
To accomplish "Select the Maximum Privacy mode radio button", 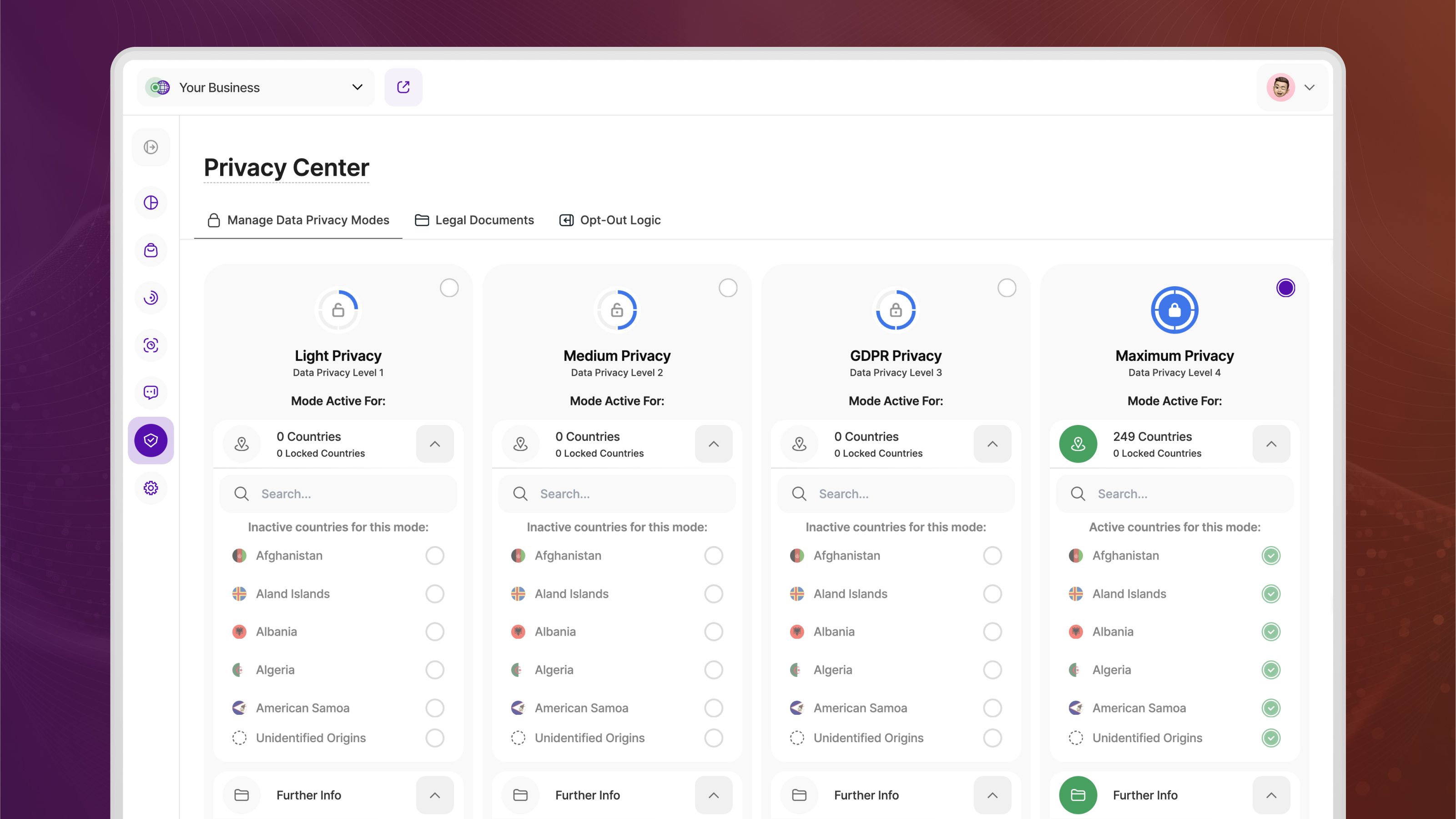I will [1285, 288].
